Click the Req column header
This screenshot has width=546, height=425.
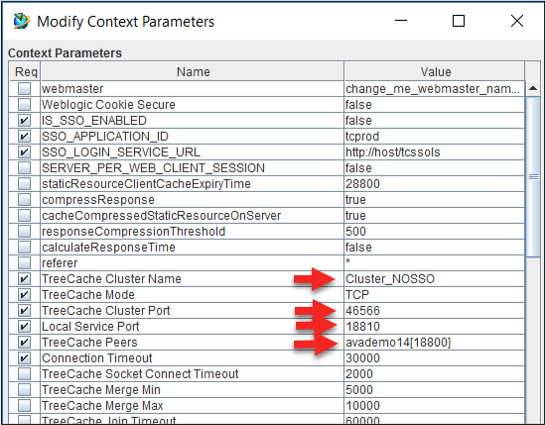pyautogui.click(x=25, y=72)
